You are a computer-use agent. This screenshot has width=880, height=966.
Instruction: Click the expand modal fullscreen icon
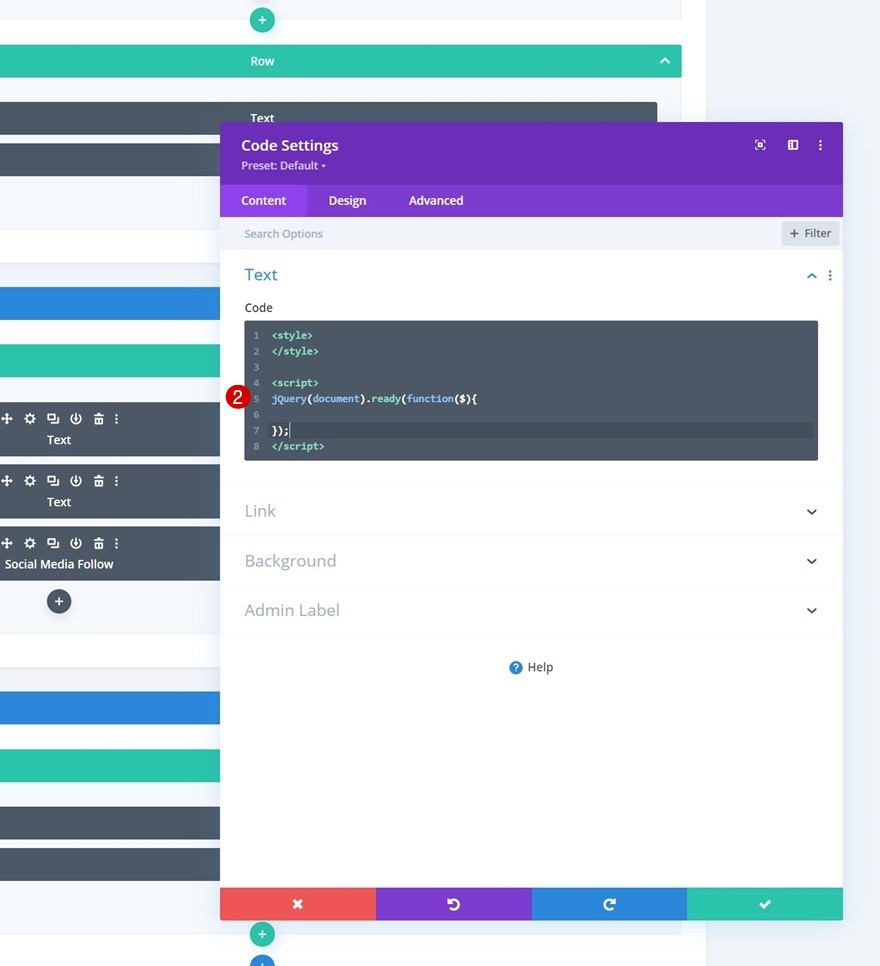[760, 145]
